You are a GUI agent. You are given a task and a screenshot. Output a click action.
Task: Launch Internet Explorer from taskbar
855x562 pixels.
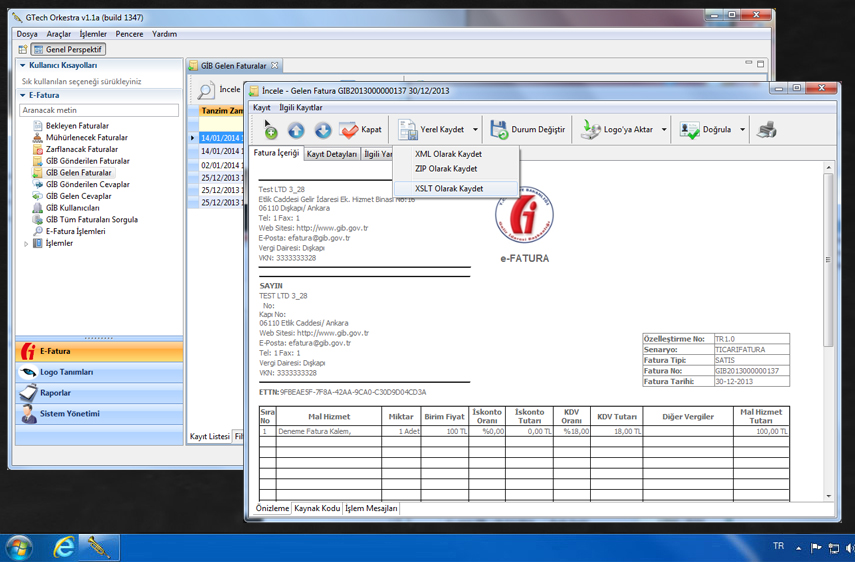click(64, 548)
